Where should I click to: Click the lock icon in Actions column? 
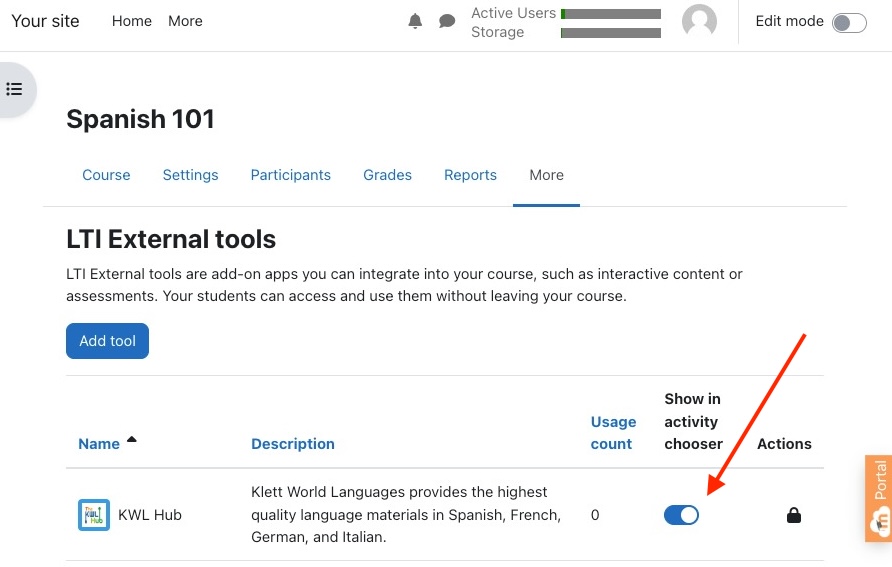coord(794,515)
